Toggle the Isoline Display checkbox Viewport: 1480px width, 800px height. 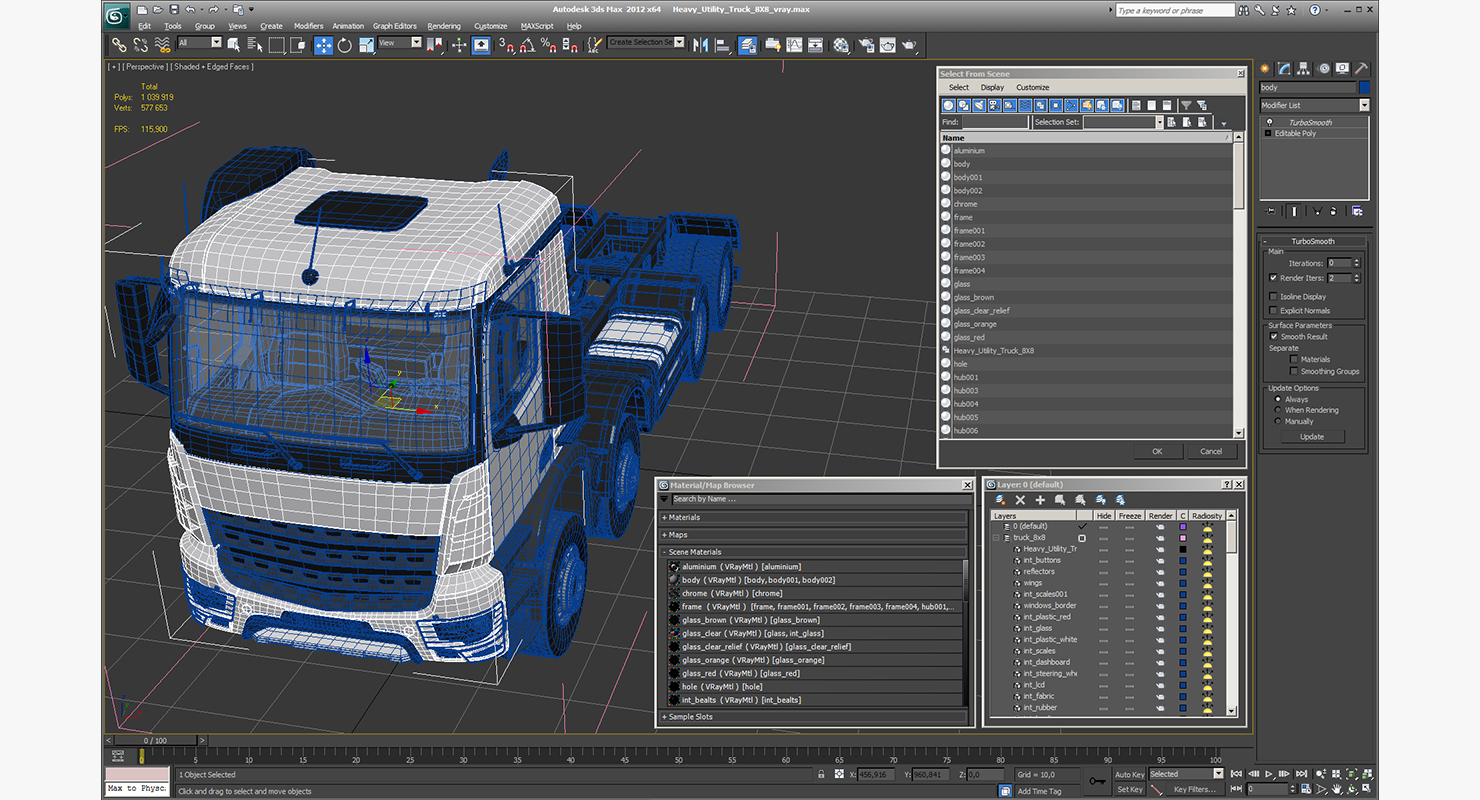[1273, 297]
